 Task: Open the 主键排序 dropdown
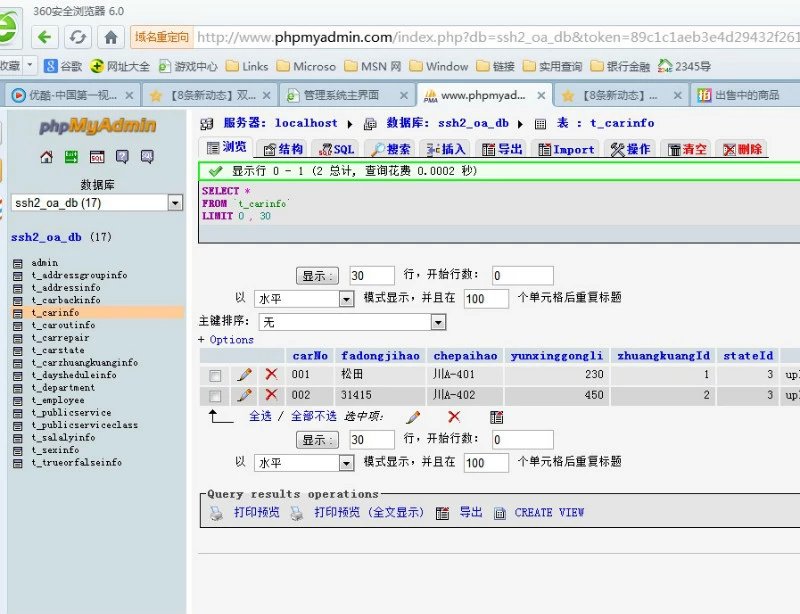tap(438, 323)
